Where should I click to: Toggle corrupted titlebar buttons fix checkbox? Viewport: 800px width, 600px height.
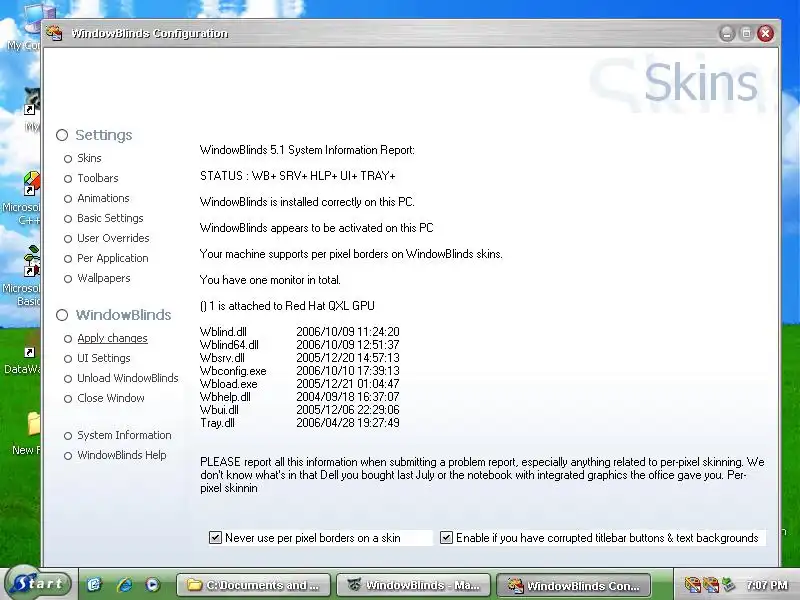[446, 537]
